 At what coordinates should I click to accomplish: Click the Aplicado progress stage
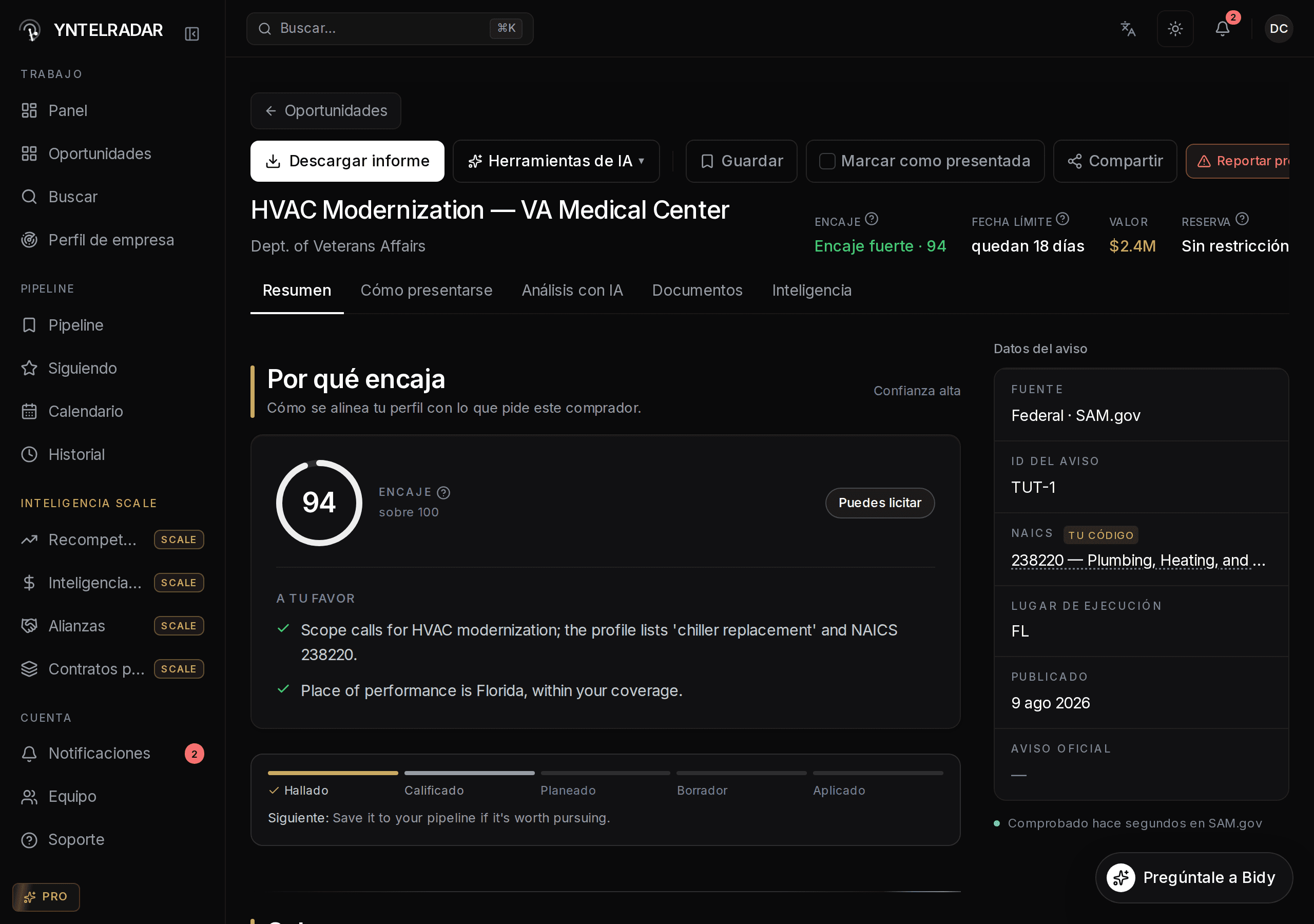coord(878,784)
